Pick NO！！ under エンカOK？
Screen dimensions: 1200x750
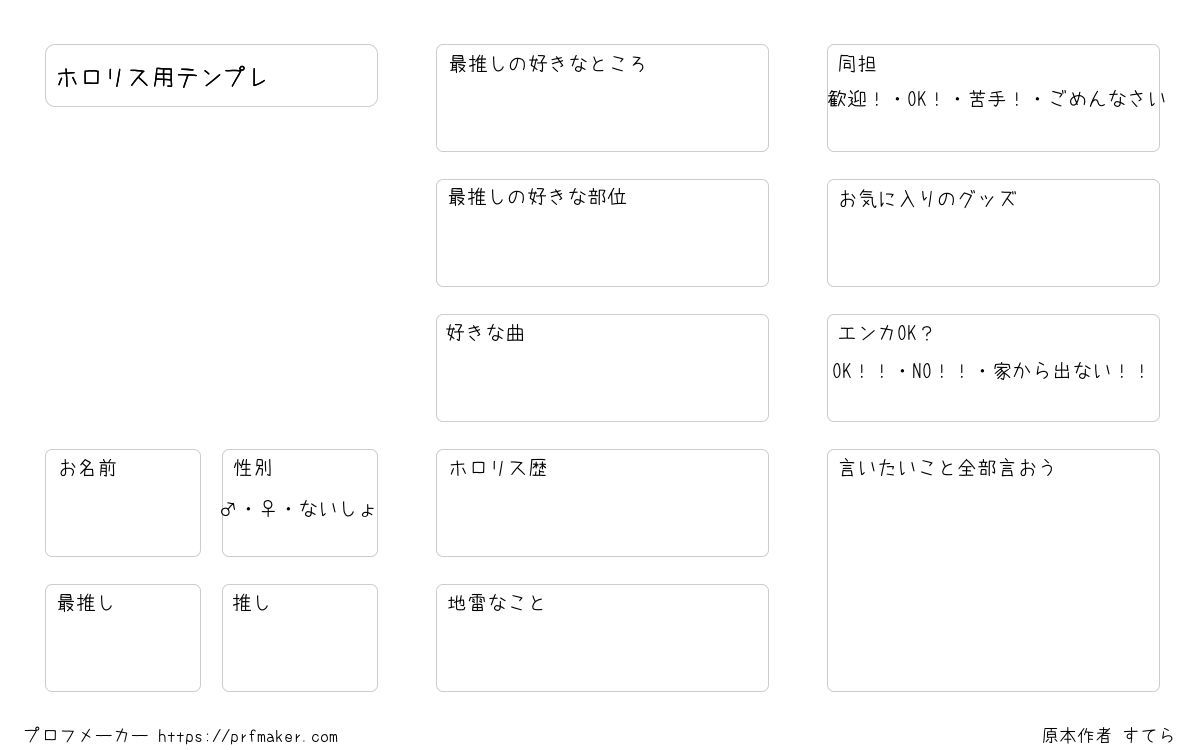(940, 371)
